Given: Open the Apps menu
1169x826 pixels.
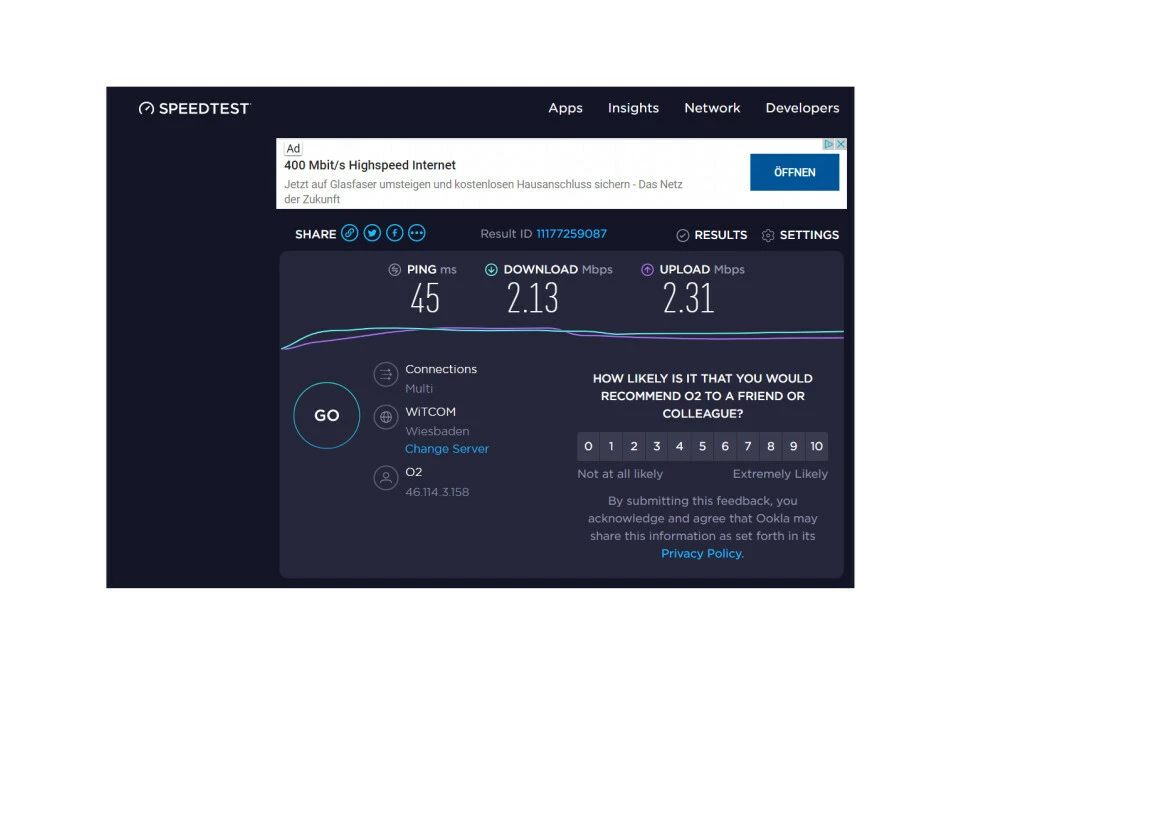Looking at the screenshot, I should 565,108.
